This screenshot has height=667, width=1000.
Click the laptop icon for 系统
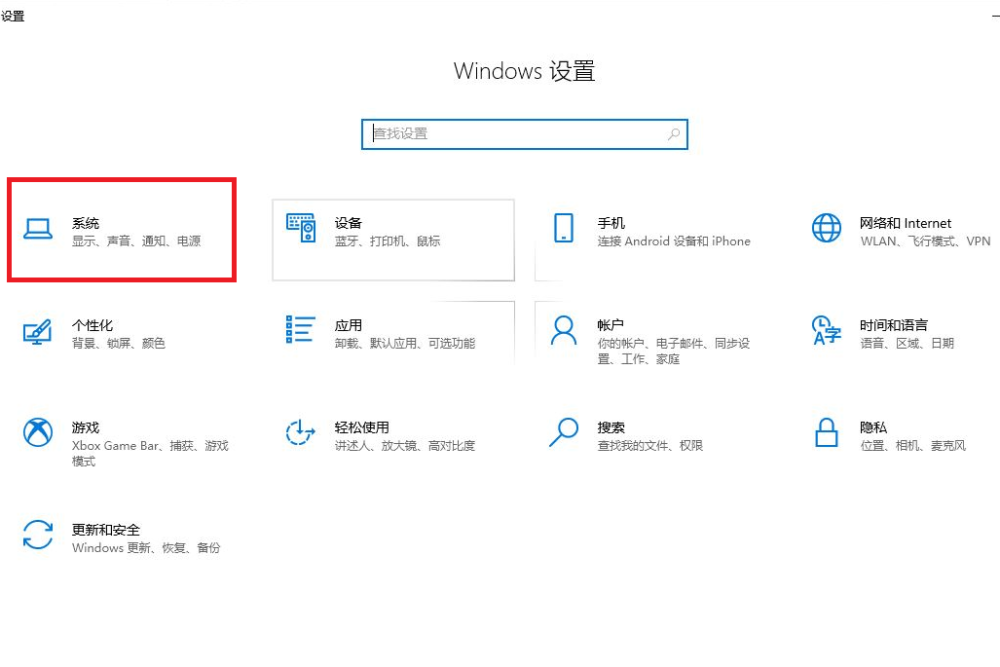tap(38, 228)
